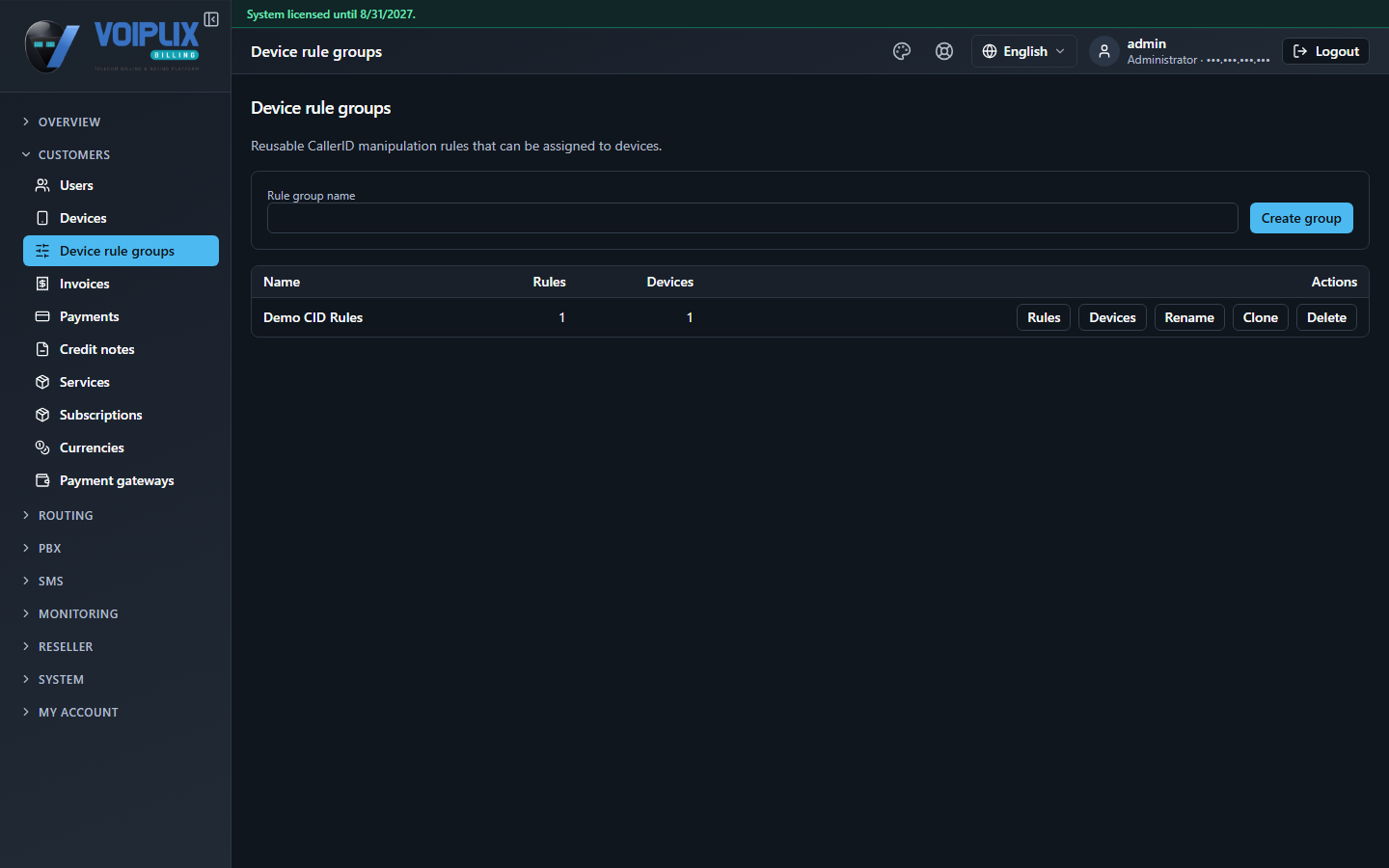
Task: Open Subscriptions in the sidebar
Action: (121, 415)
